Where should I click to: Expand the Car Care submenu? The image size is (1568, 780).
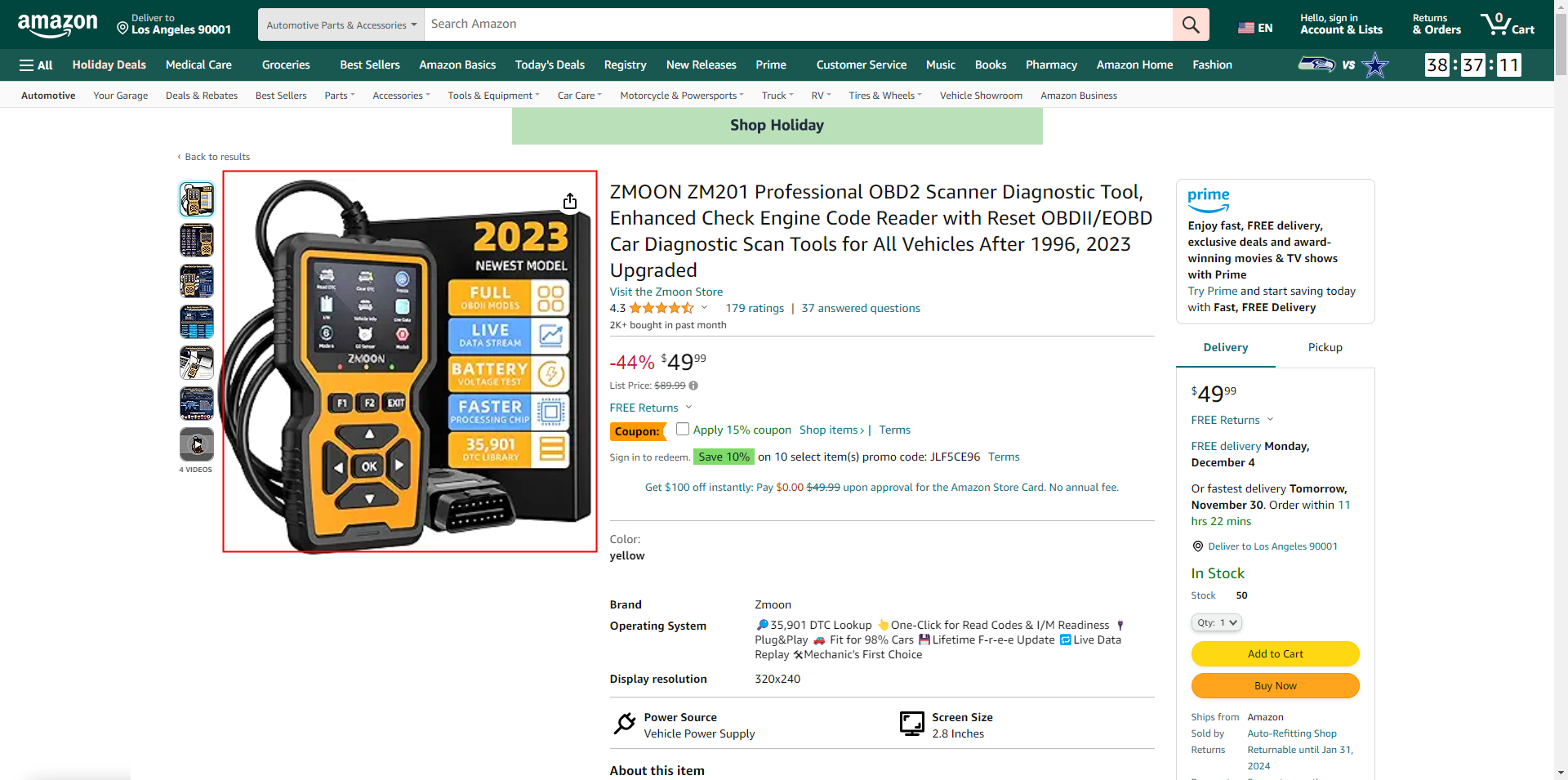[x=580, y=96]
